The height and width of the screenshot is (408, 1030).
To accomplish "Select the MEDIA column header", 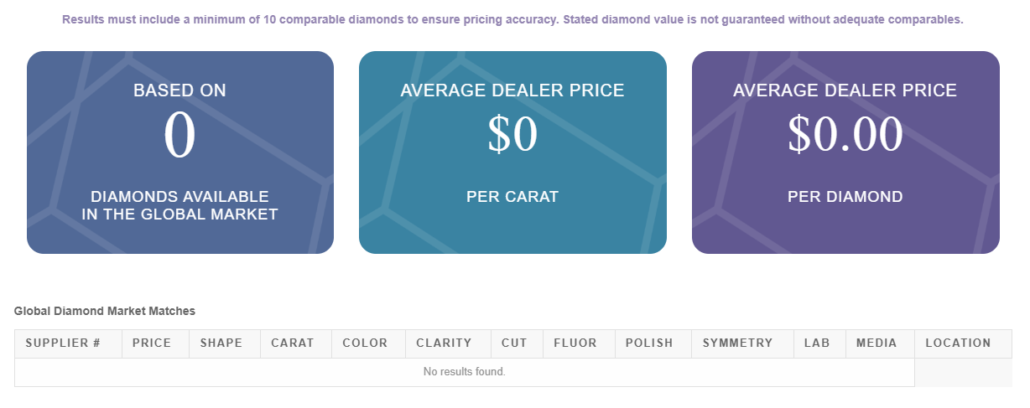I will pos(876,343).
